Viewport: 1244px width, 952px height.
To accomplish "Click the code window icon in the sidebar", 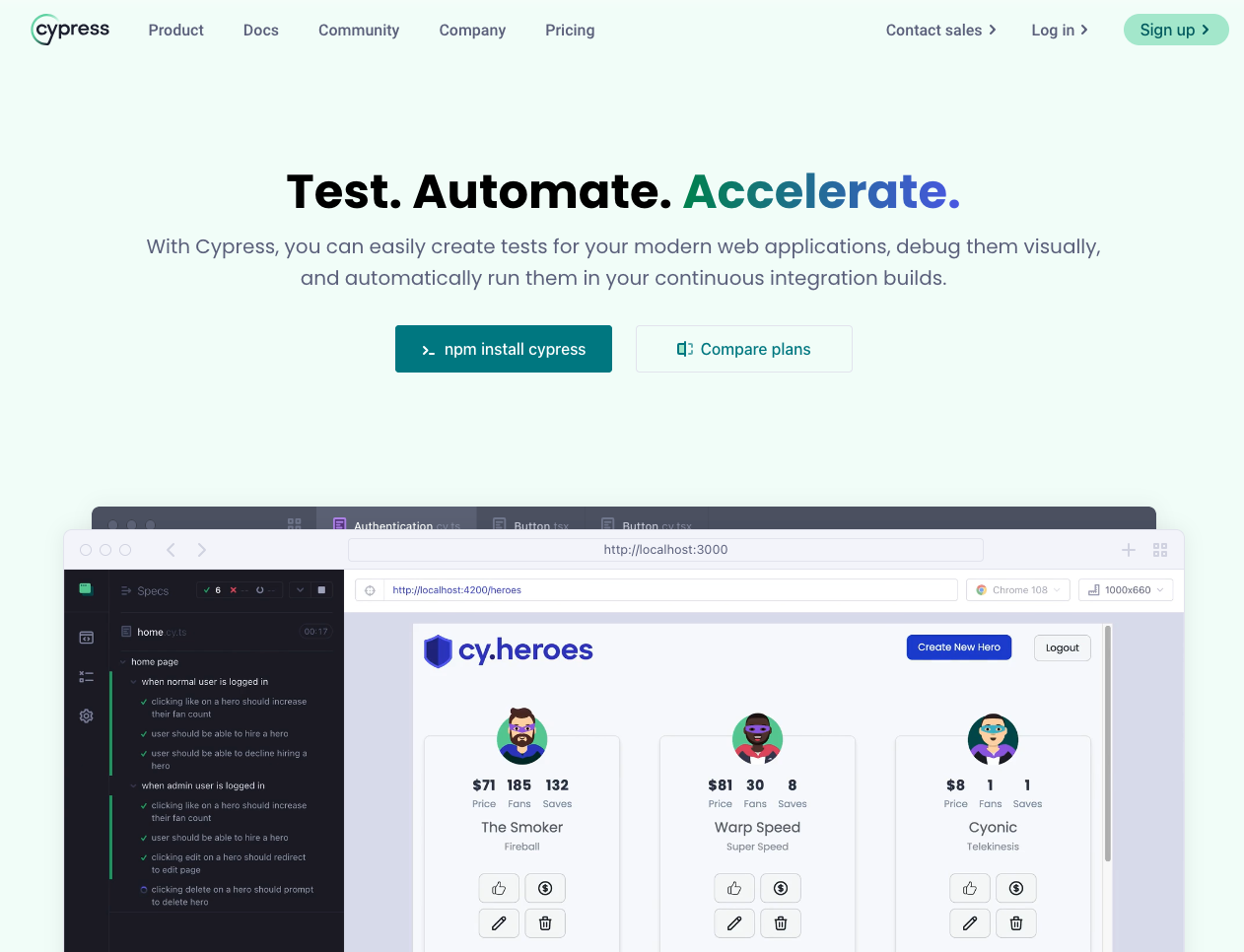I will click(x=87, y=638).
